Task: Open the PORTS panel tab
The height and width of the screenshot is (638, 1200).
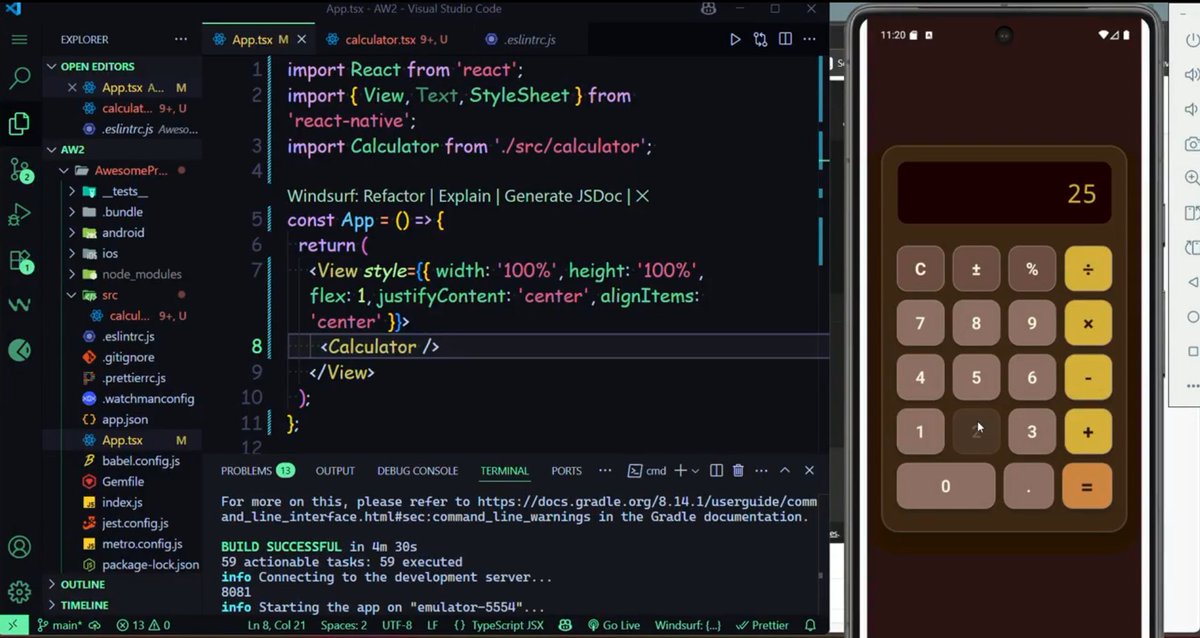Action: 566,471
